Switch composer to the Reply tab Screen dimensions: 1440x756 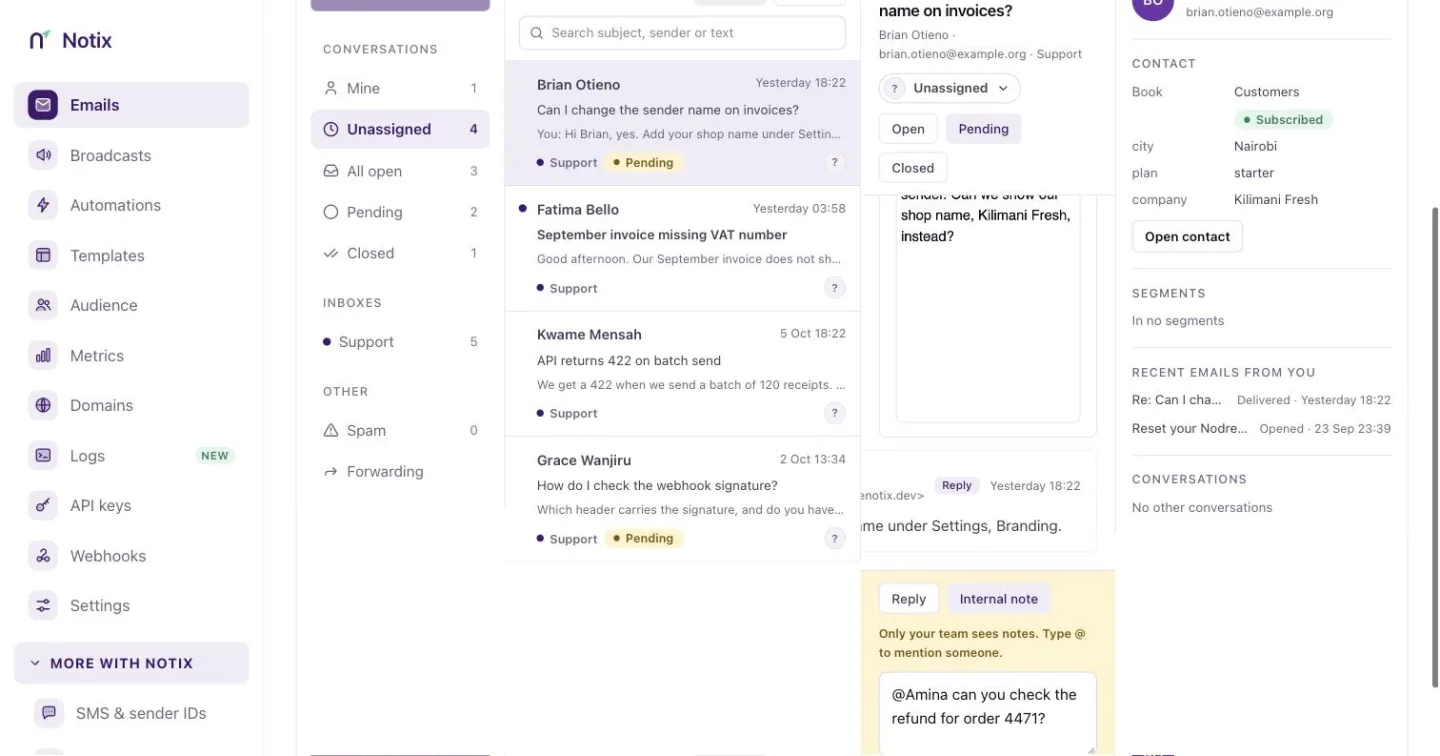tap(909, 599)
